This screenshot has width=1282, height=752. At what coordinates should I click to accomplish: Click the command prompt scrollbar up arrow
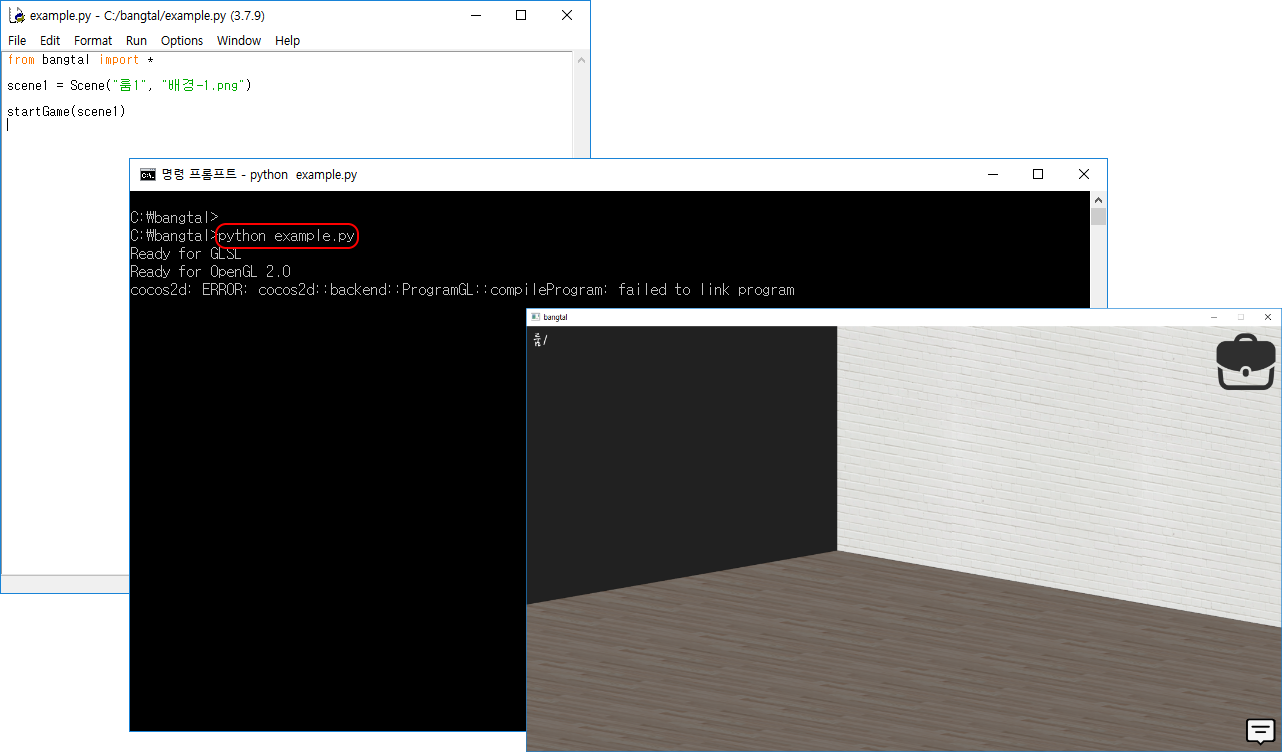pos(1098,200)
